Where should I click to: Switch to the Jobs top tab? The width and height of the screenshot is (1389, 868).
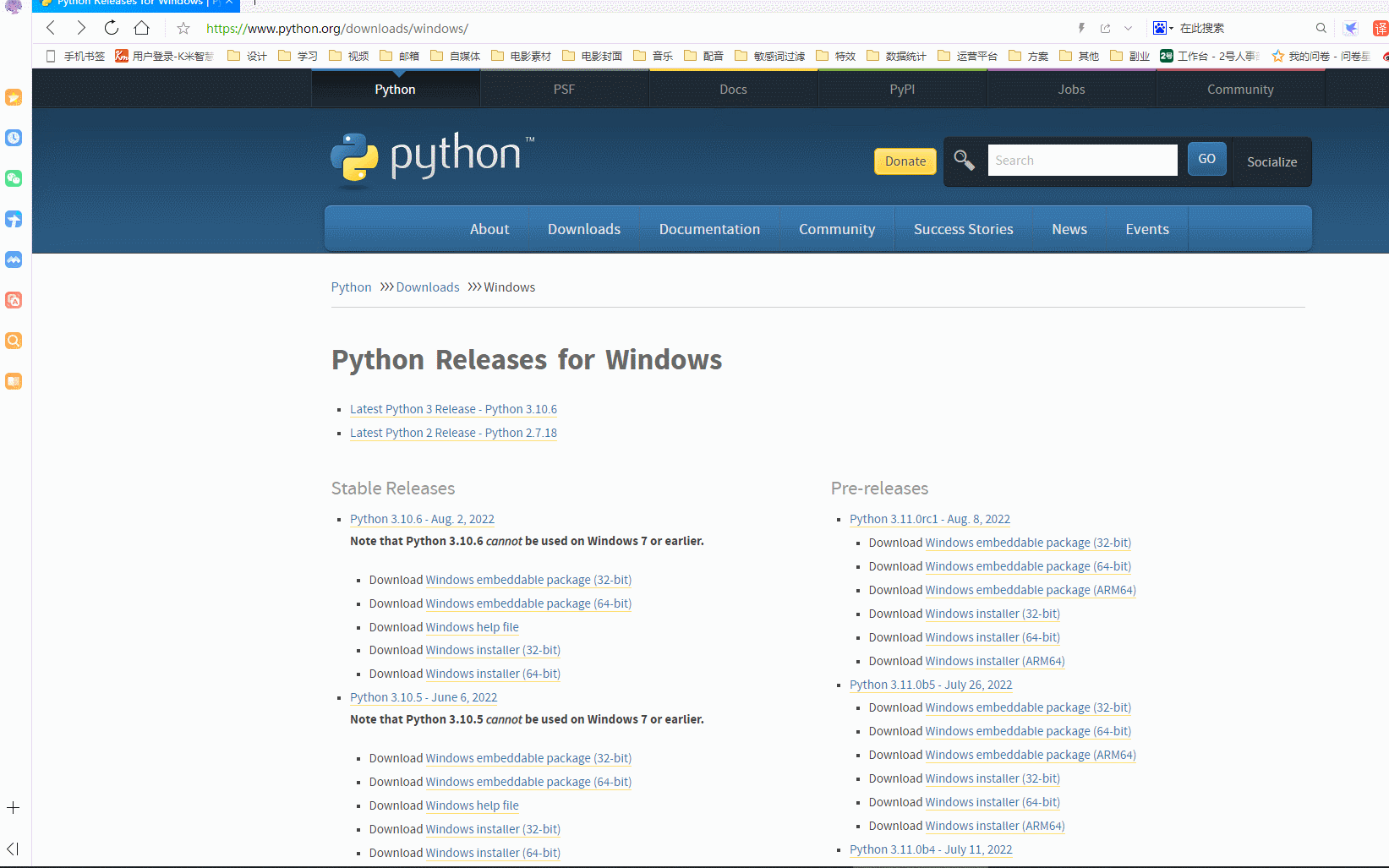click(x=1071, y=89)
